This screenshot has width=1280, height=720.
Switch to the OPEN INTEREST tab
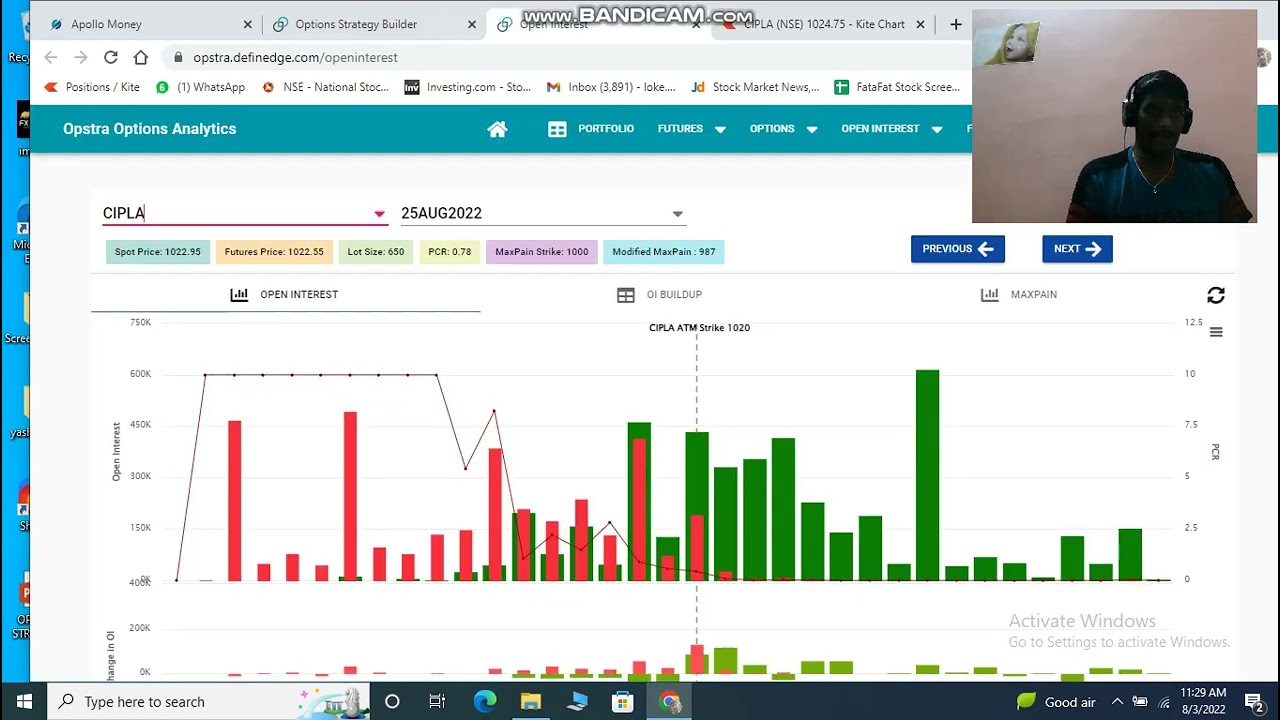click(x=285, y=295)
